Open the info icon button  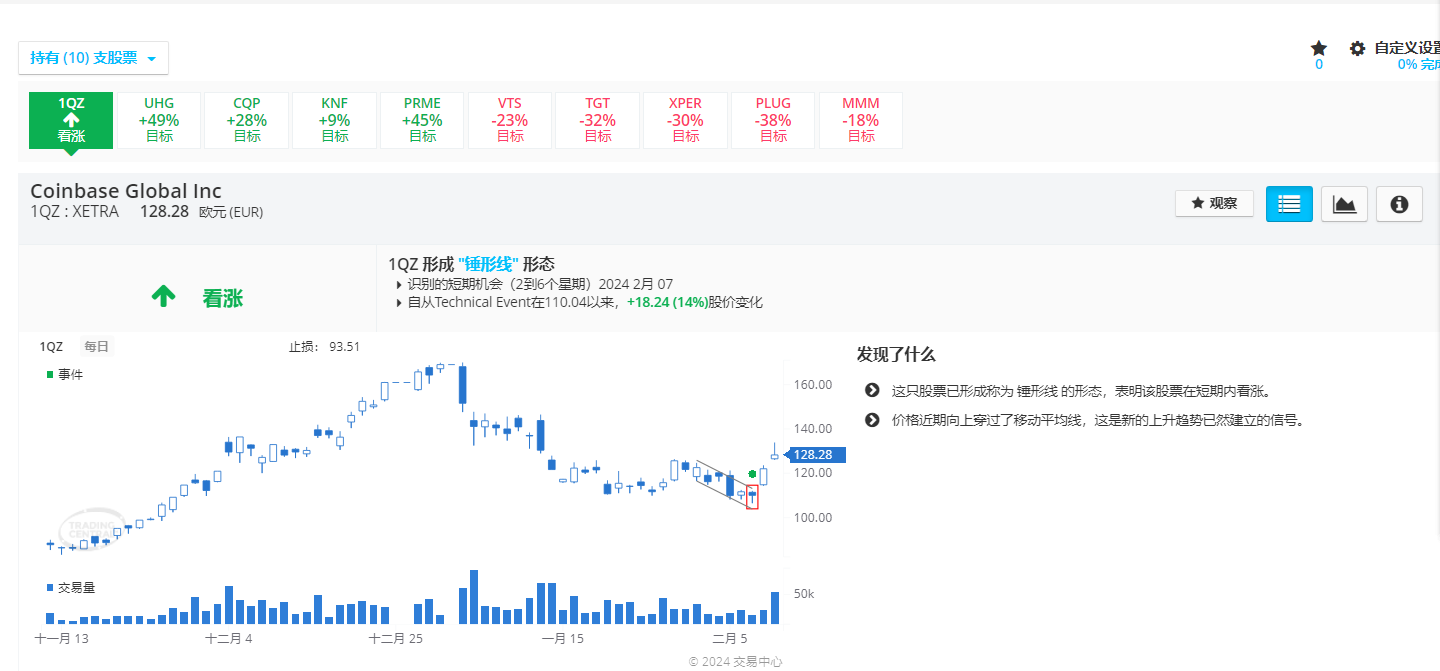1399,204
